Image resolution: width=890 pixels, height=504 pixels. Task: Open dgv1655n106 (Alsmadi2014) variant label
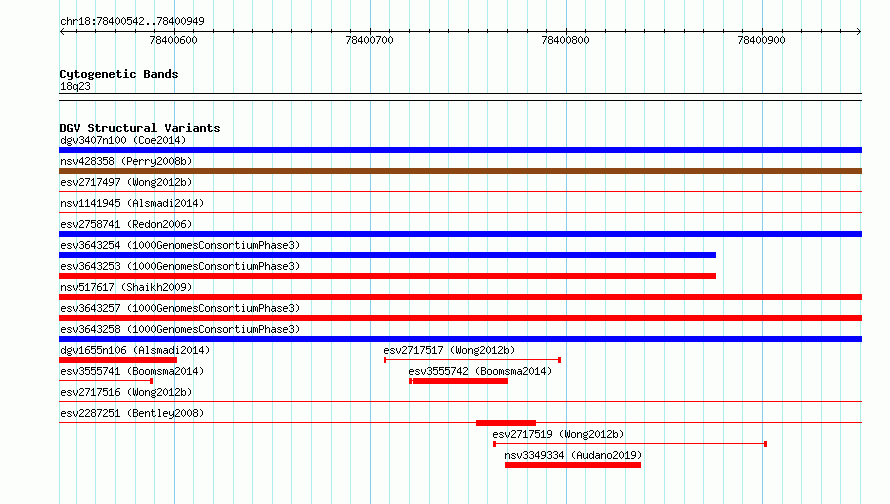pos(135,350)
